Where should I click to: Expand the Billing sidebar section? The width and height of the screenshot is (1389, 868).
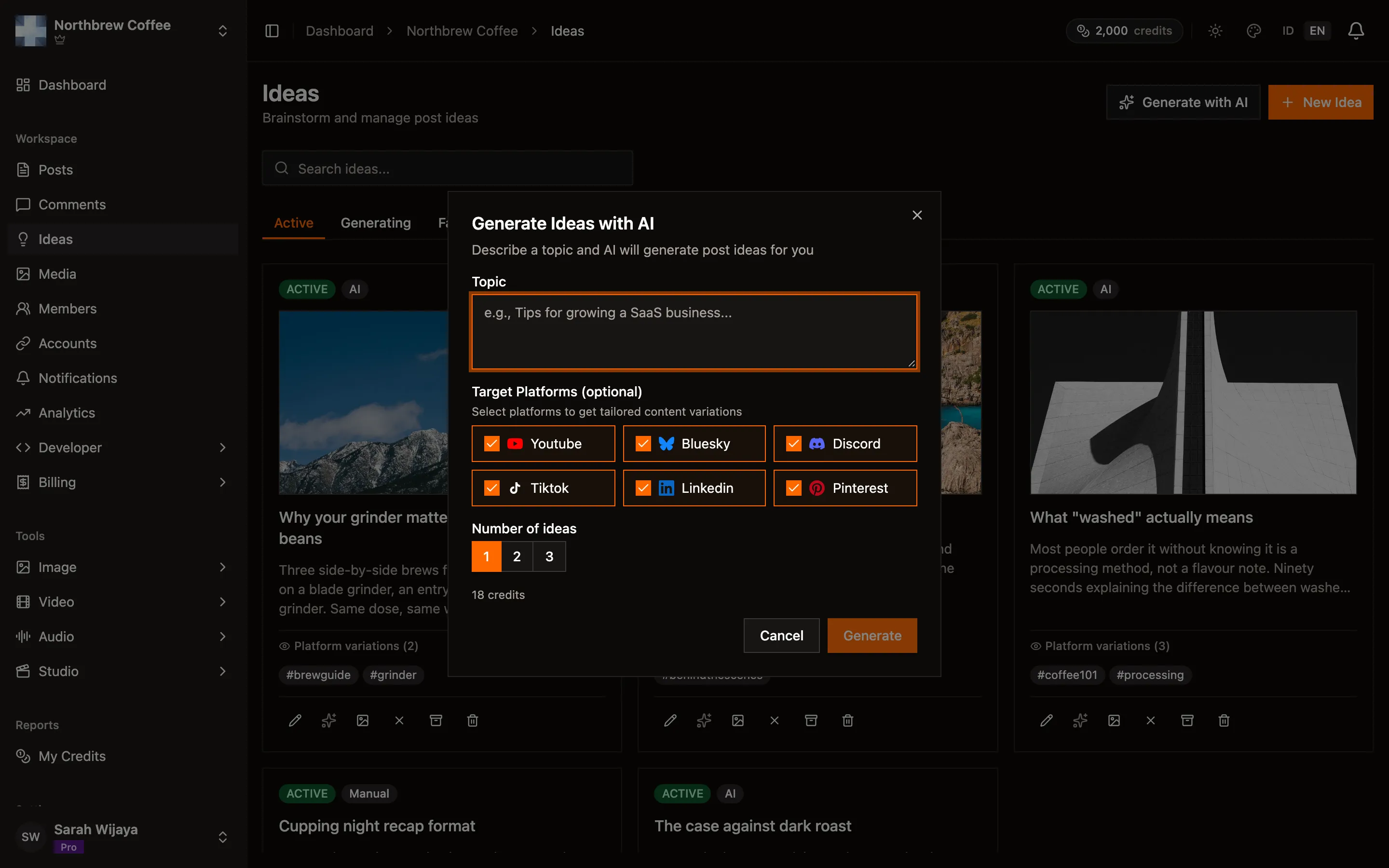(123, 482)
